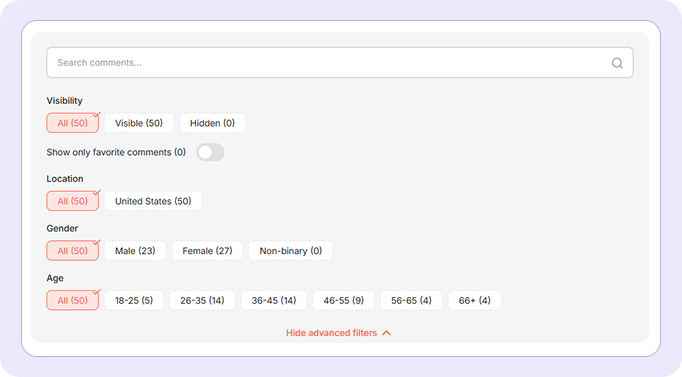Choose age range 46-55 (9)
The width and height of the screenshot is (682, 377).
(344, 300)
